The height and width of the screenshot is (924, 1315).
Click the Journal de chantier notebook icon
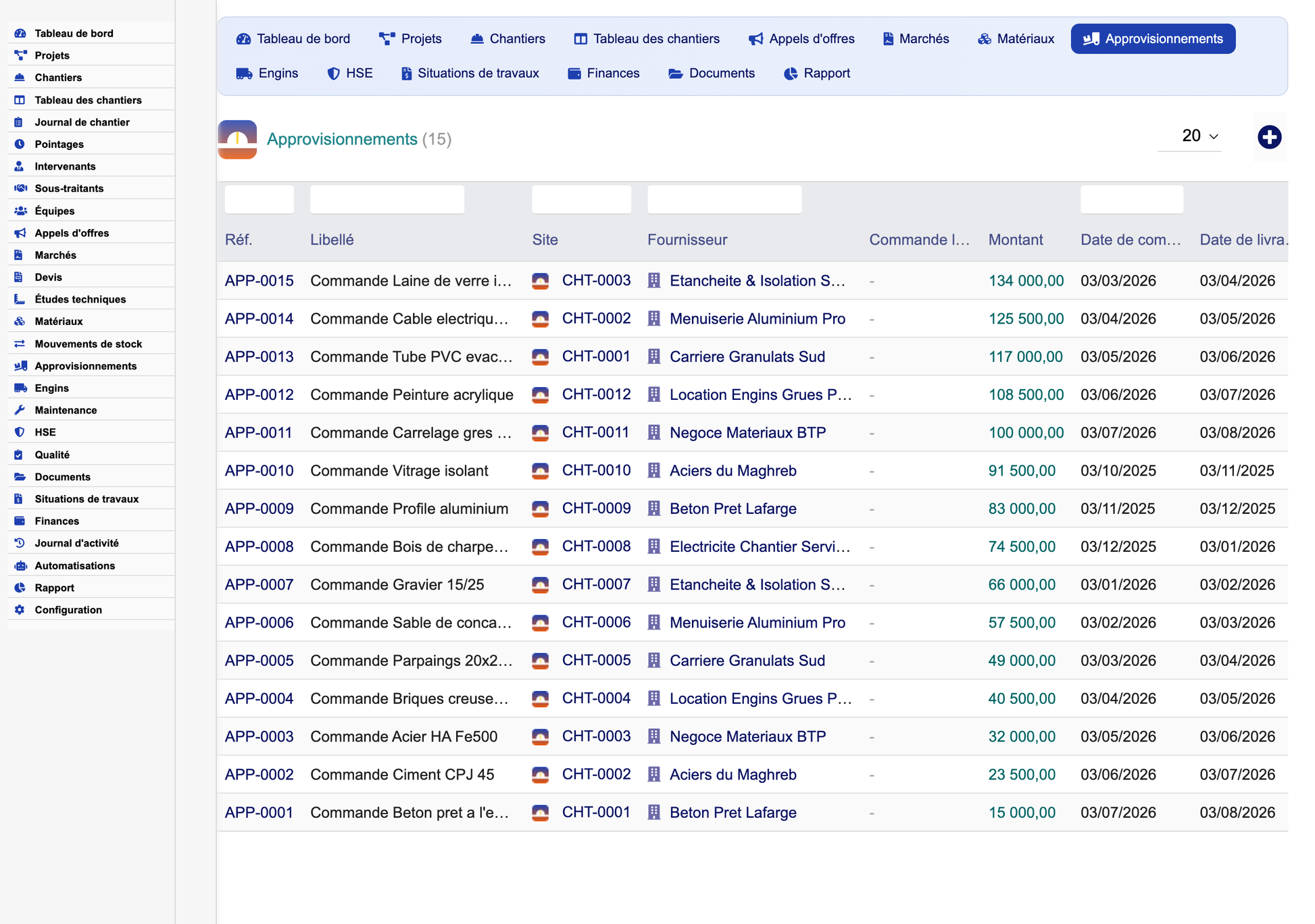coord(19,122)
